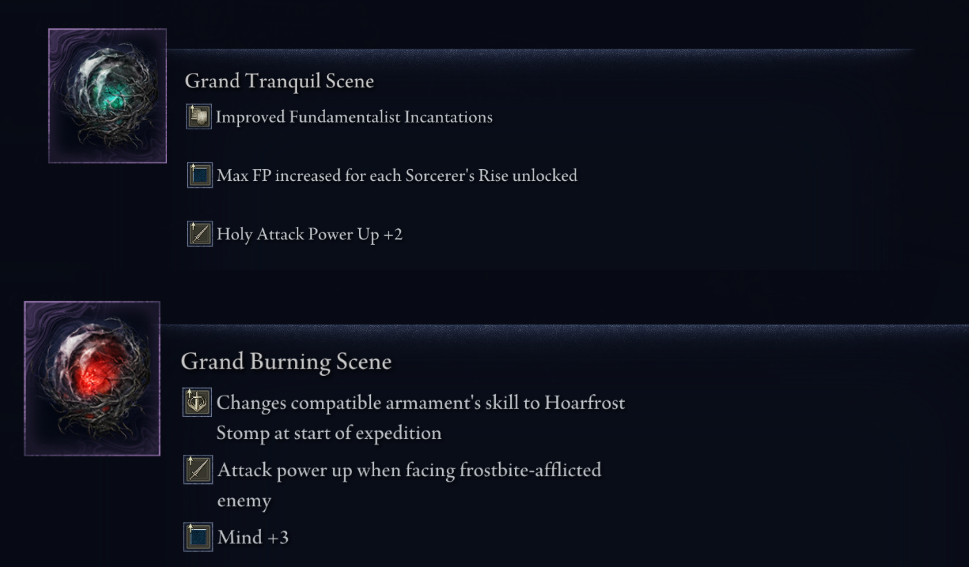This screenshot has width=969, height=567.
Task: Click the divider bar above Grand Tranquil Scene
Action: coord(541,54)
